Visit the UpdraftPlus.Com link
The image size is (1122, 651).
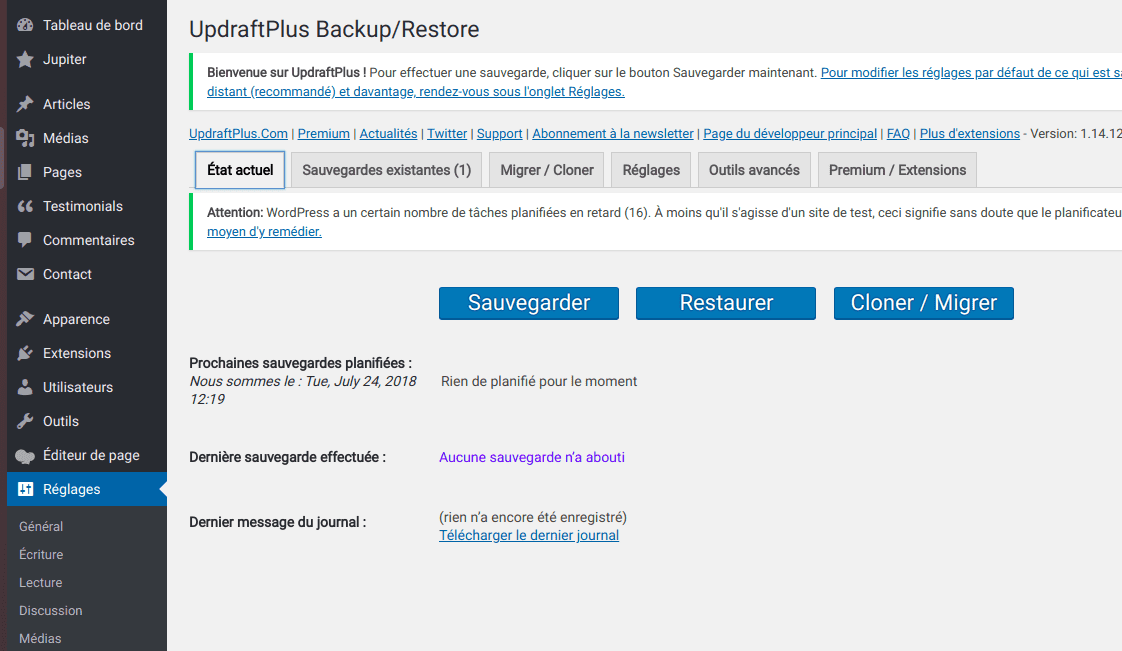pos(238,133)
